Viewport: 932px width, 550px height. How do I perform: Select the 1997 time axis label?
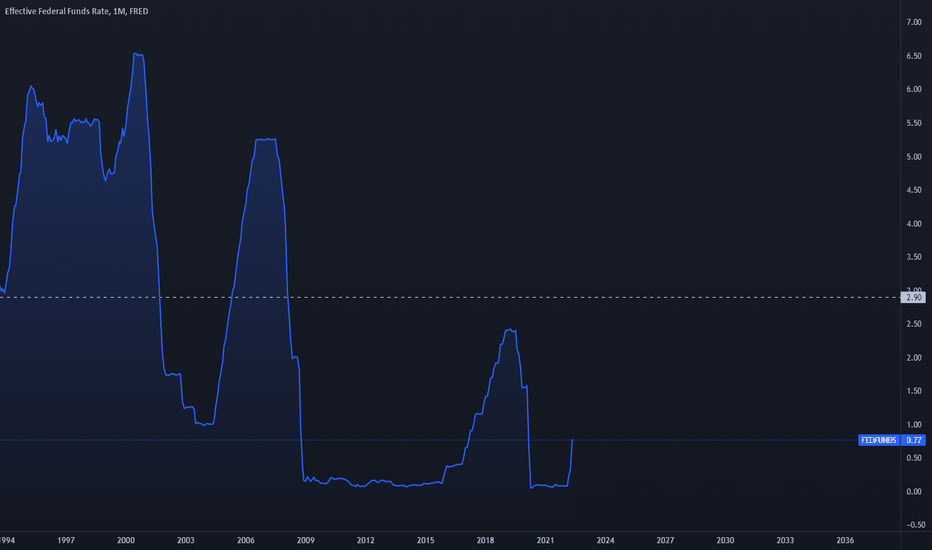click(66, 540)
